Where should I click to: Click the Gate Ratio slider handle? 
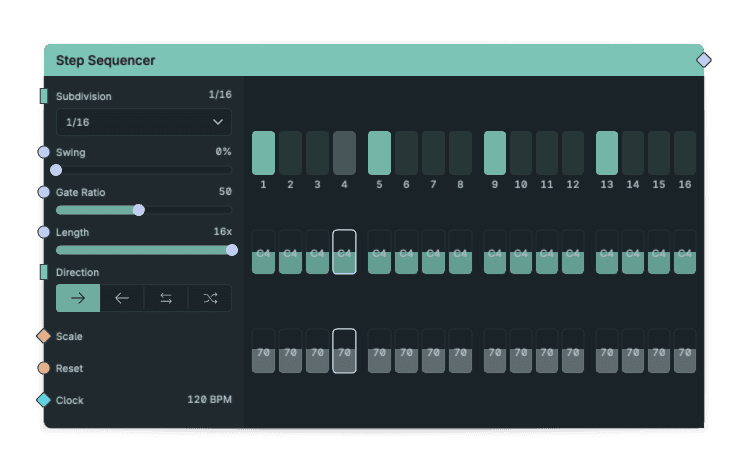pyautogui.click(x=139, y=210)
